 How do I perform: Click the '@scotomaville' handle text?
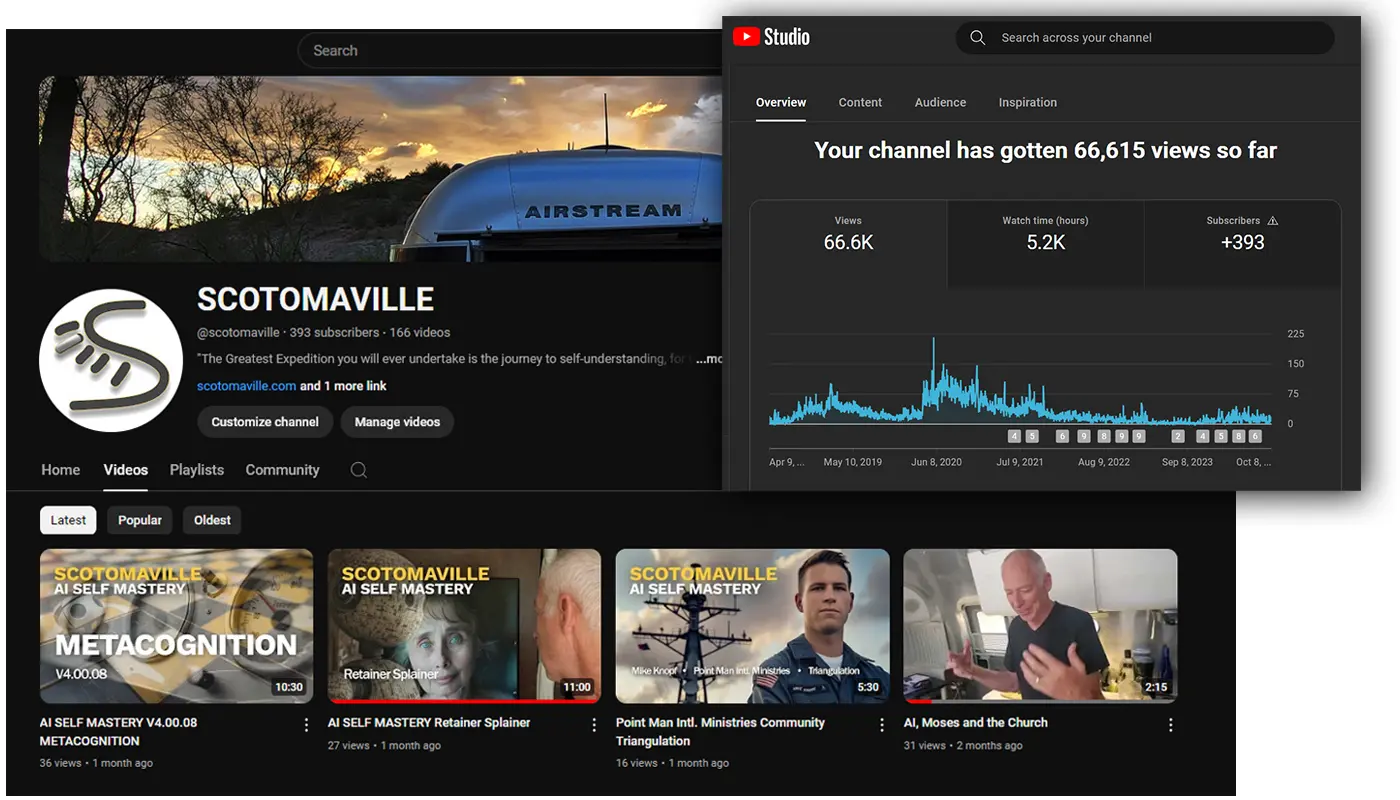tap(238, 332)
